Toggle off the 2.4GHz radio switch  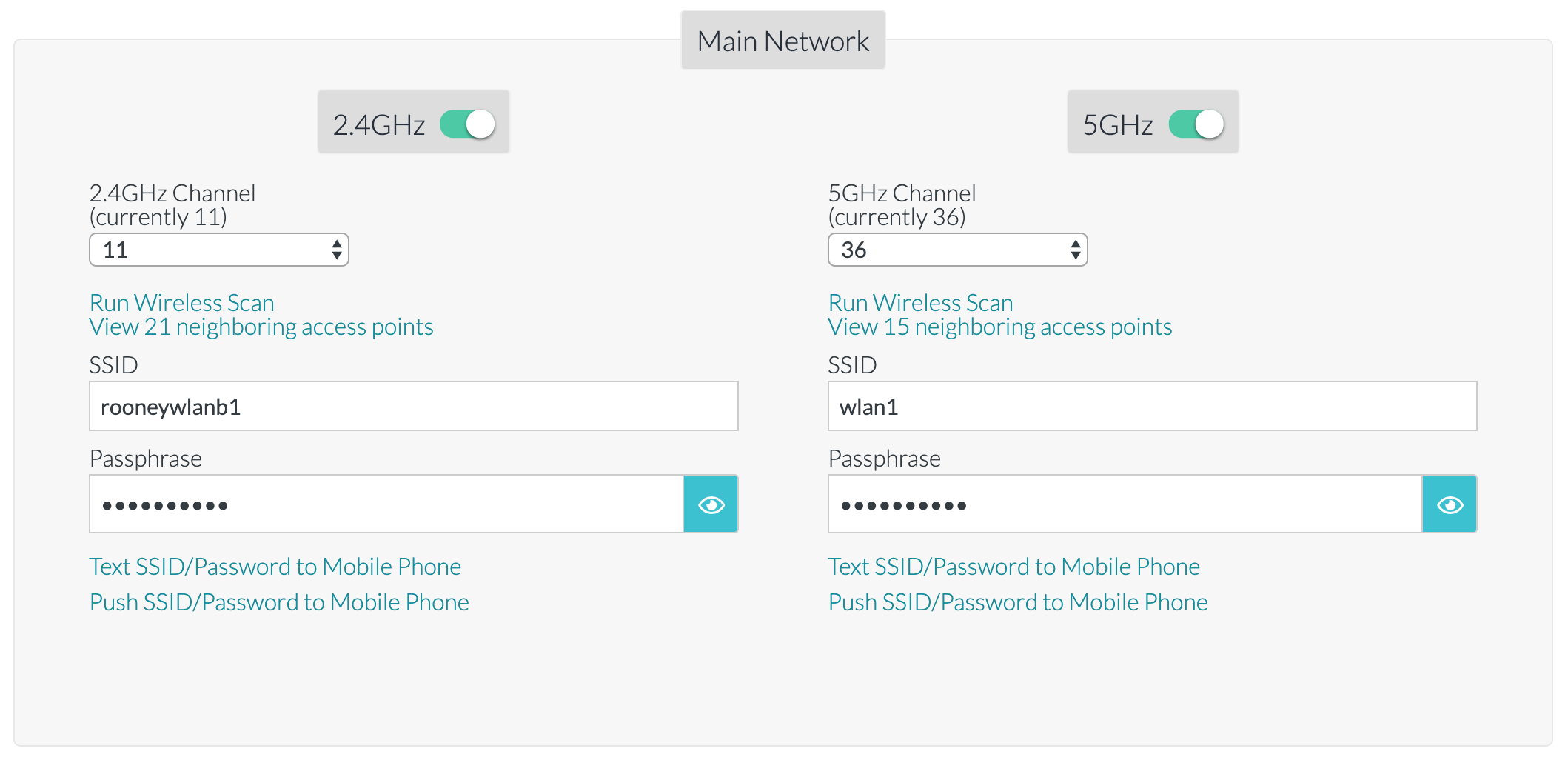pos(468,124)
